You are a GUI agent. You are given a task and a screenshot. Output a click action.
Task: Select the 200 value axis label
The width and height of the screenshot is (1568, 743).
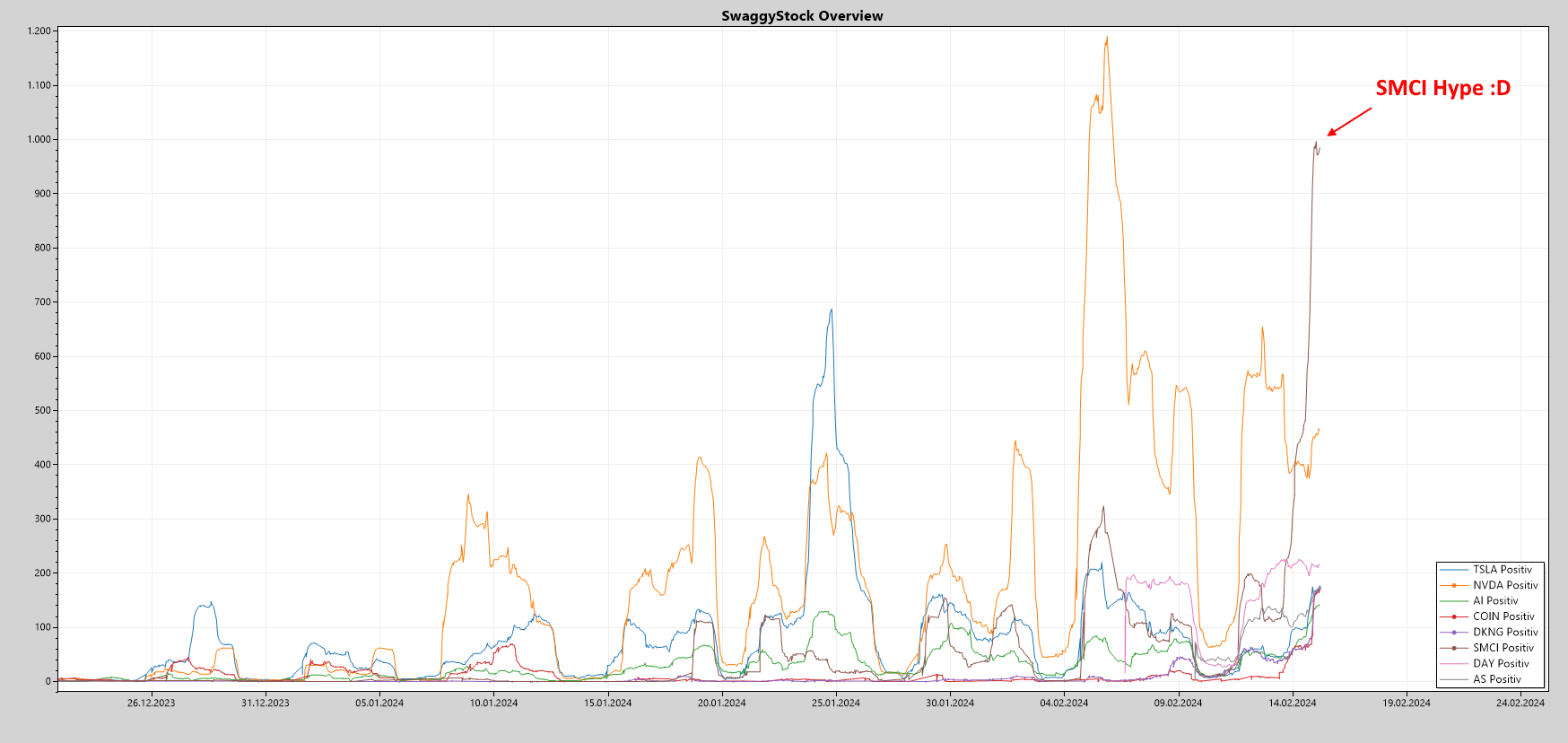[43, 573]
